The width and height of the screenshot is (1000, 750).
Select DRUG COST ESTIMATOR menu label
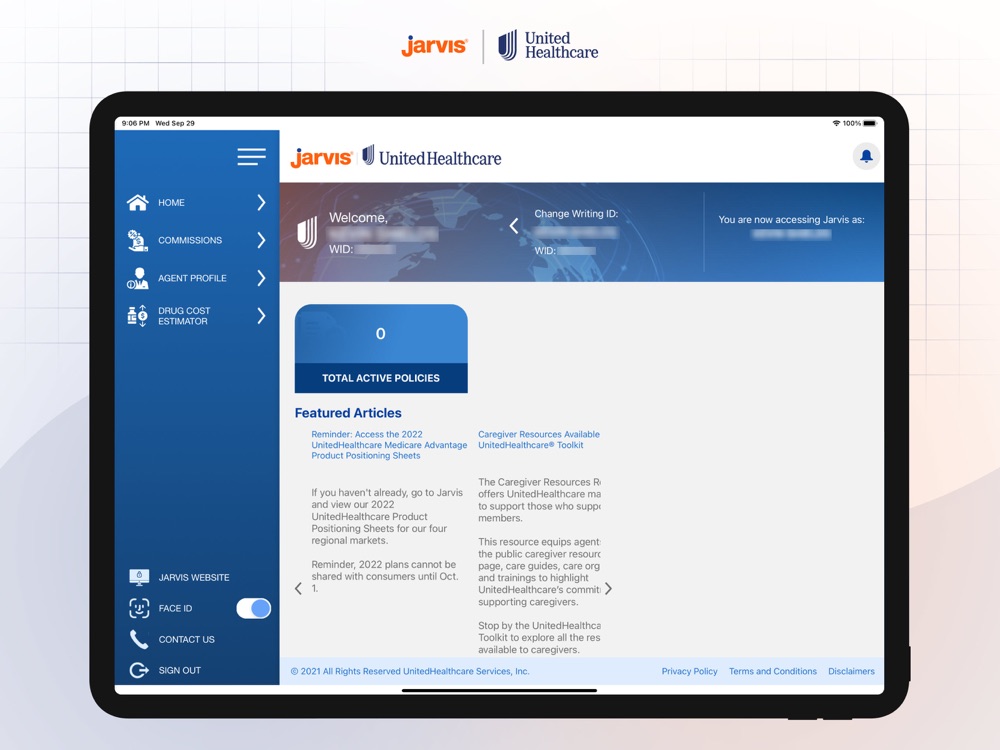[184, 316]
